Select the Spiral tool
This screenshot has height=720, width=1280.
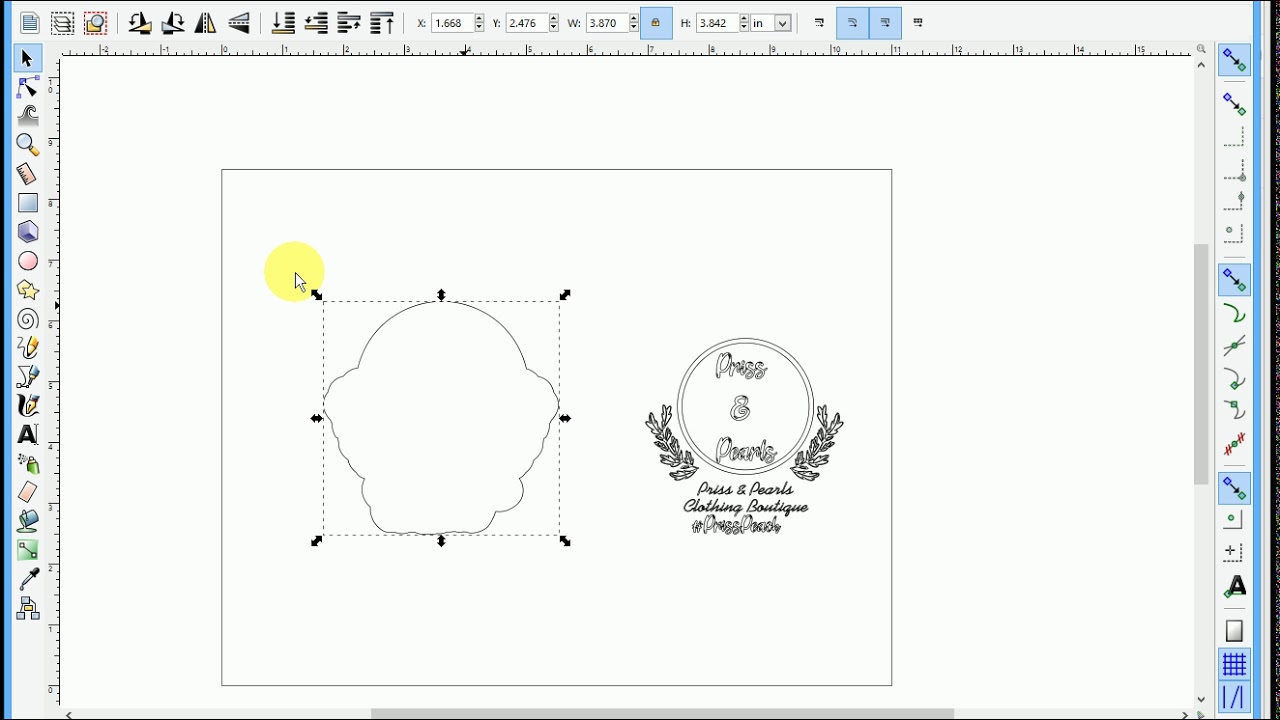[x=28, y=319]
